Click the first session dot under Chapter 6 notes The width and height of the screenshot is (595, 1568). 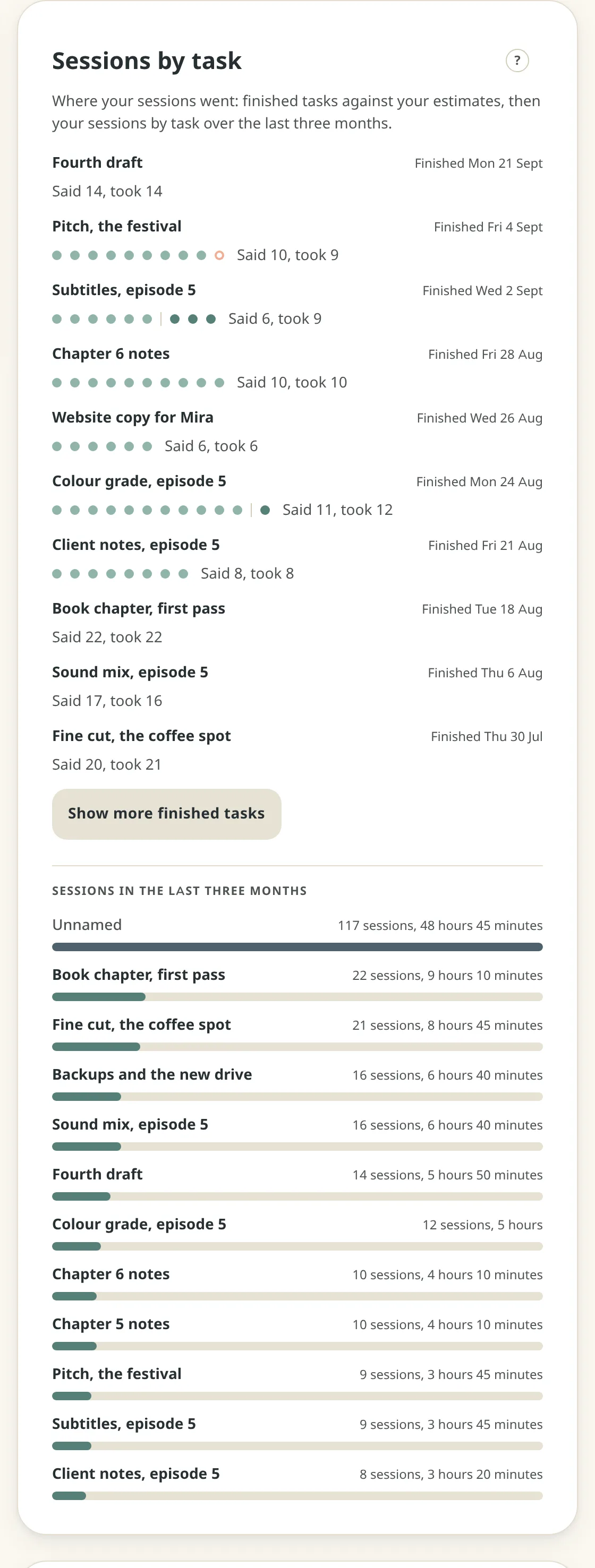coord(57,383)
